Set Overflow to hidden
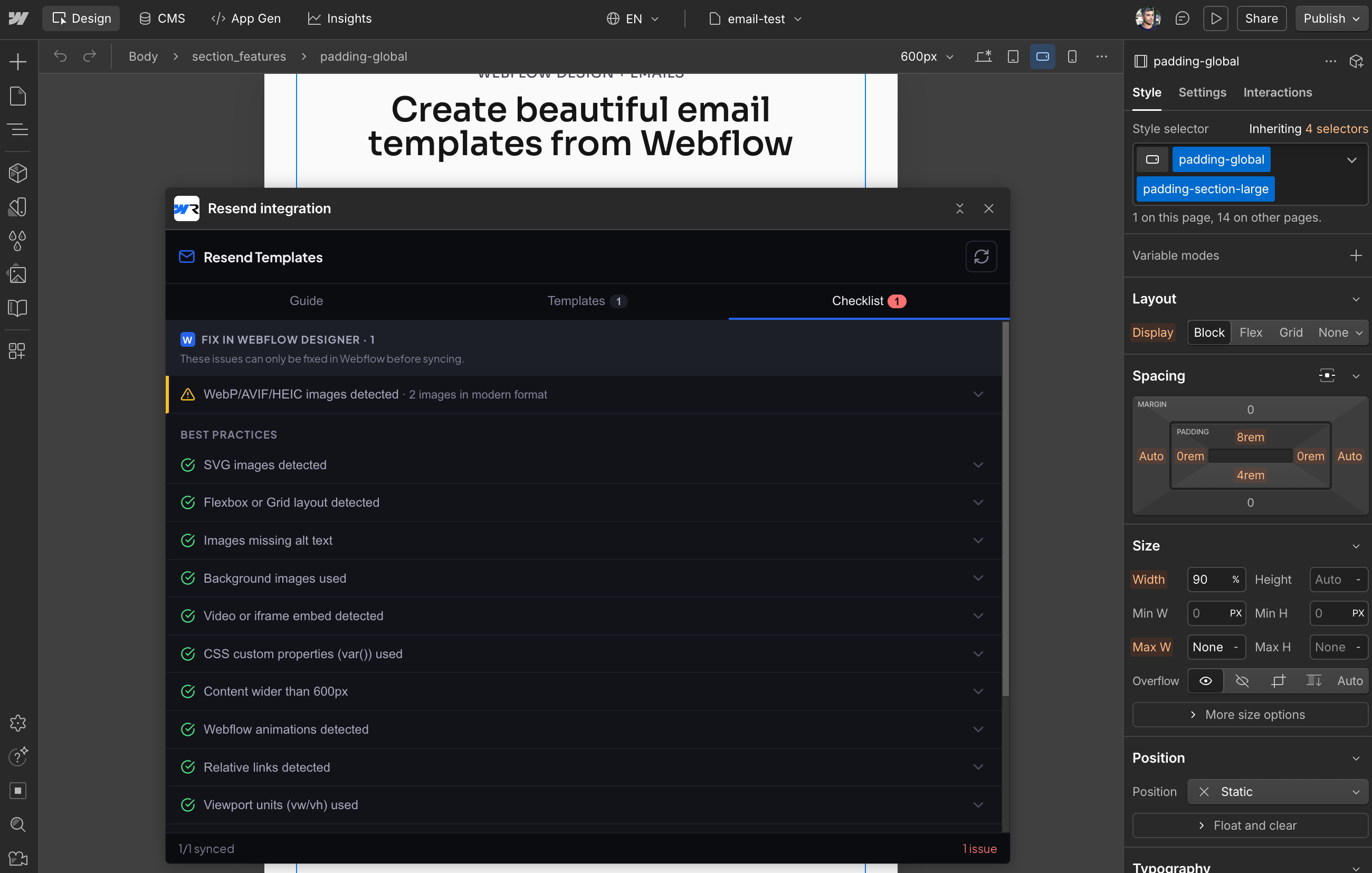Screen dimensions: 1372x873 [x=1242, y=681]
